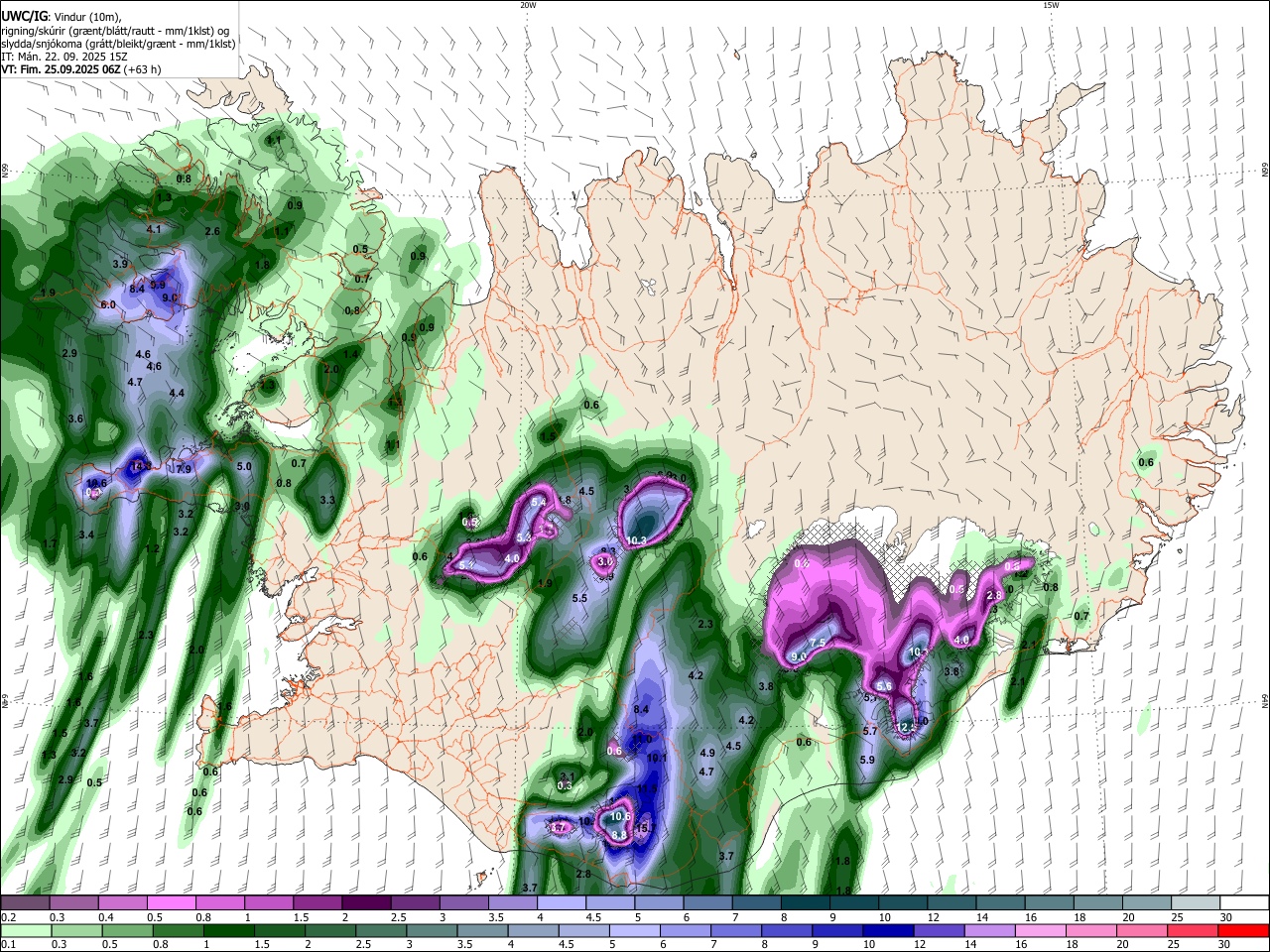
Task: Click the '4.4' precipitation value
Action: (x=177, y=394)
